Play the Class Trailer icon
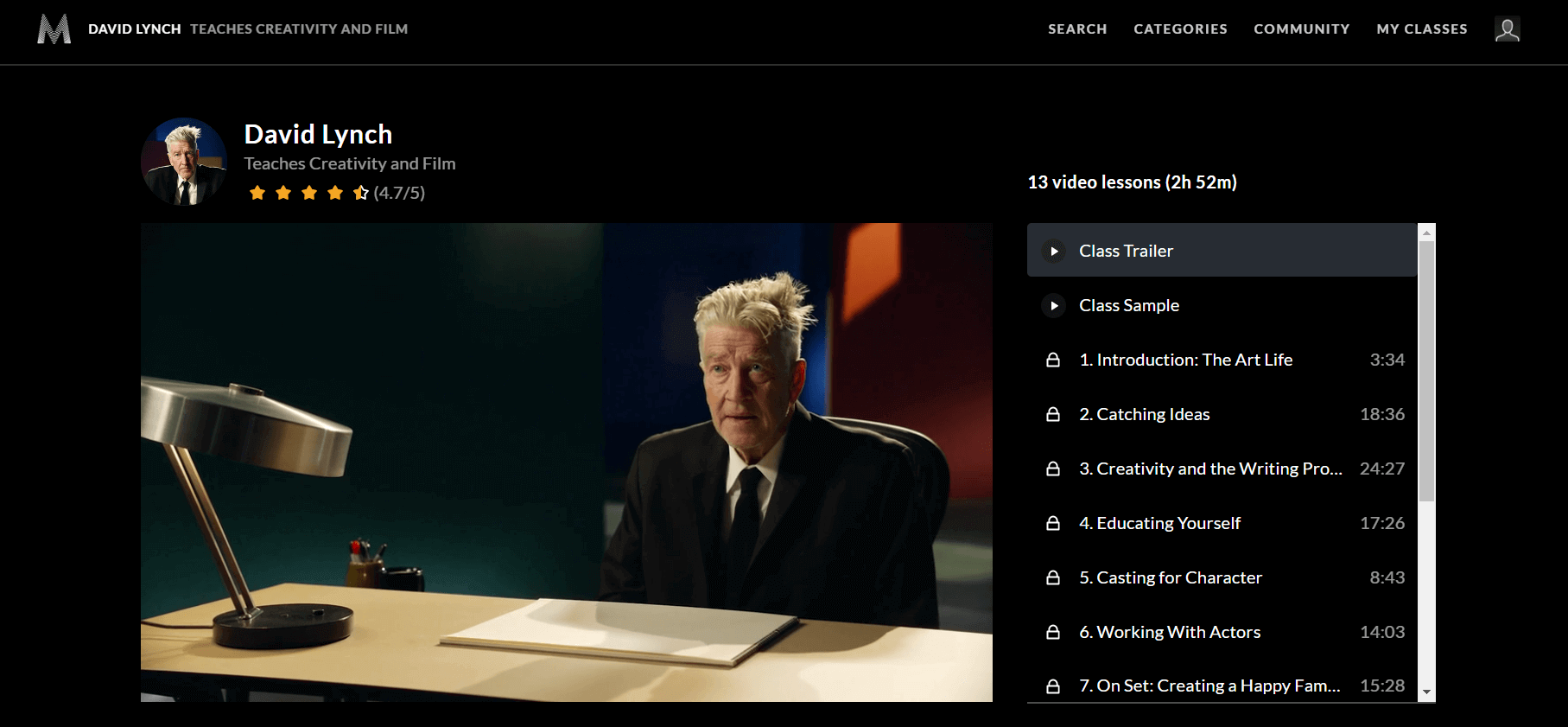This screenshot has width=1568, height=727. coord(1054,251)
